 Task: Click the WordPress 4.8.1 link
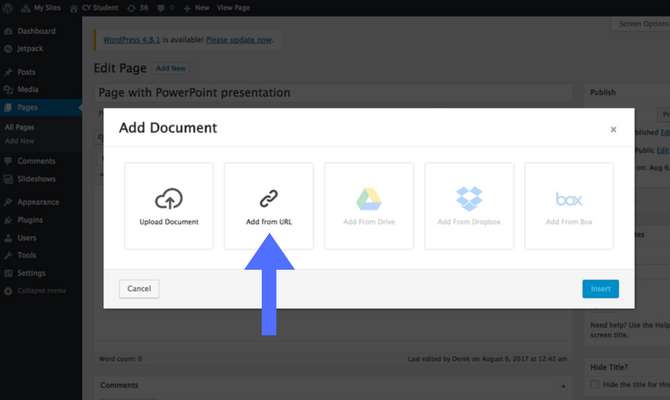point(132,40)
